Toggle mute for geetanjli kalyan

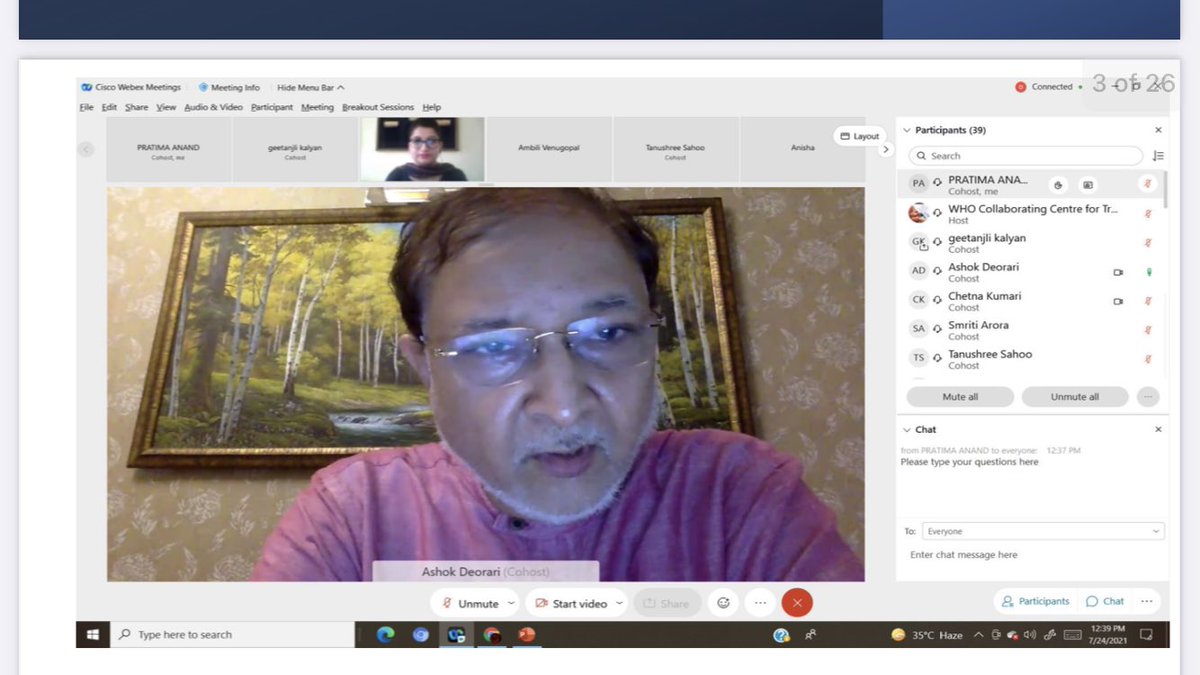click(x=1148, y=243)
